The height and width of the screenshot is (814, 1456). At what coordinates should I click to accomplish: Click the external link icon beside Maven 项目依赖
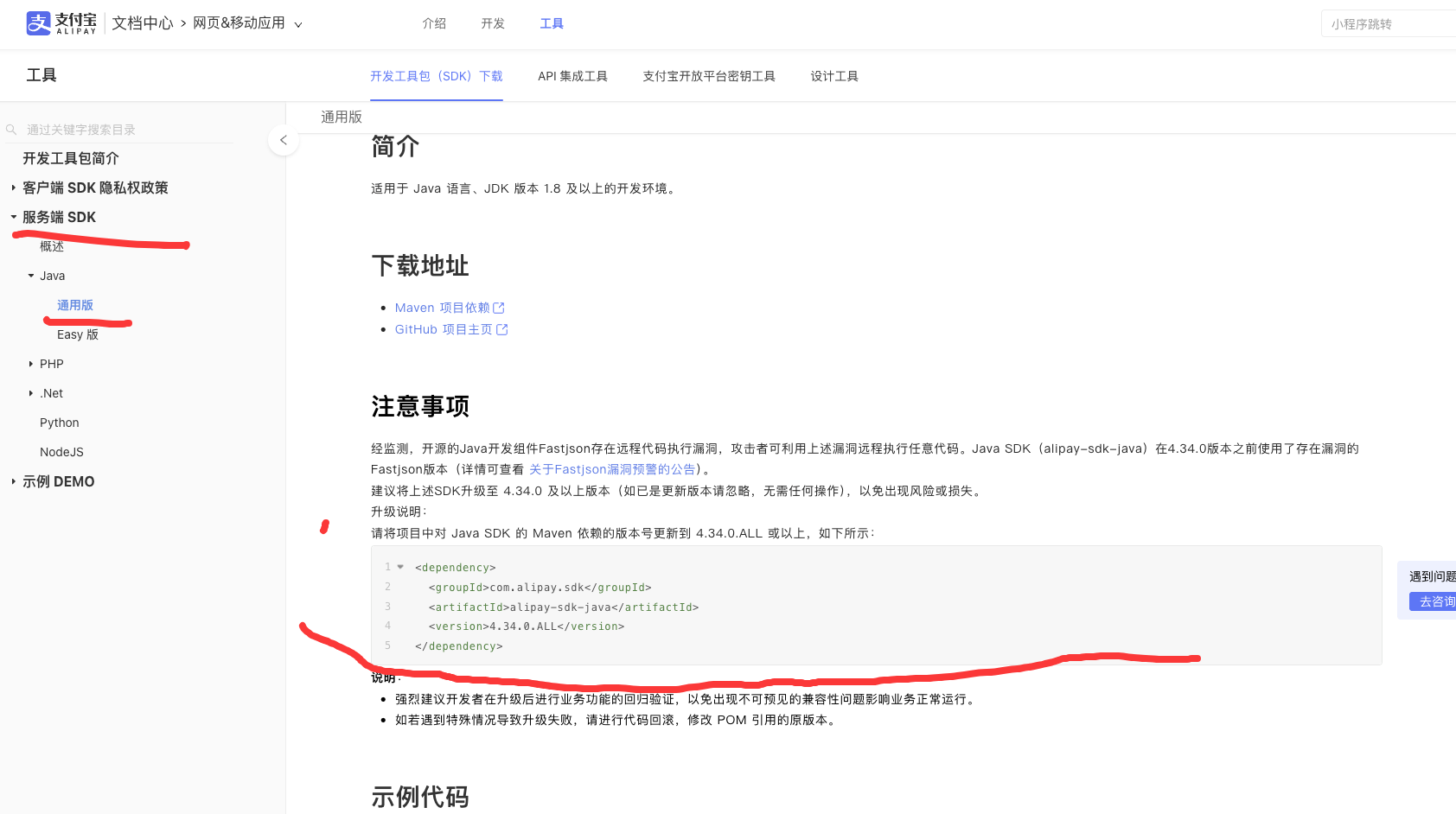tap(499, 308)
